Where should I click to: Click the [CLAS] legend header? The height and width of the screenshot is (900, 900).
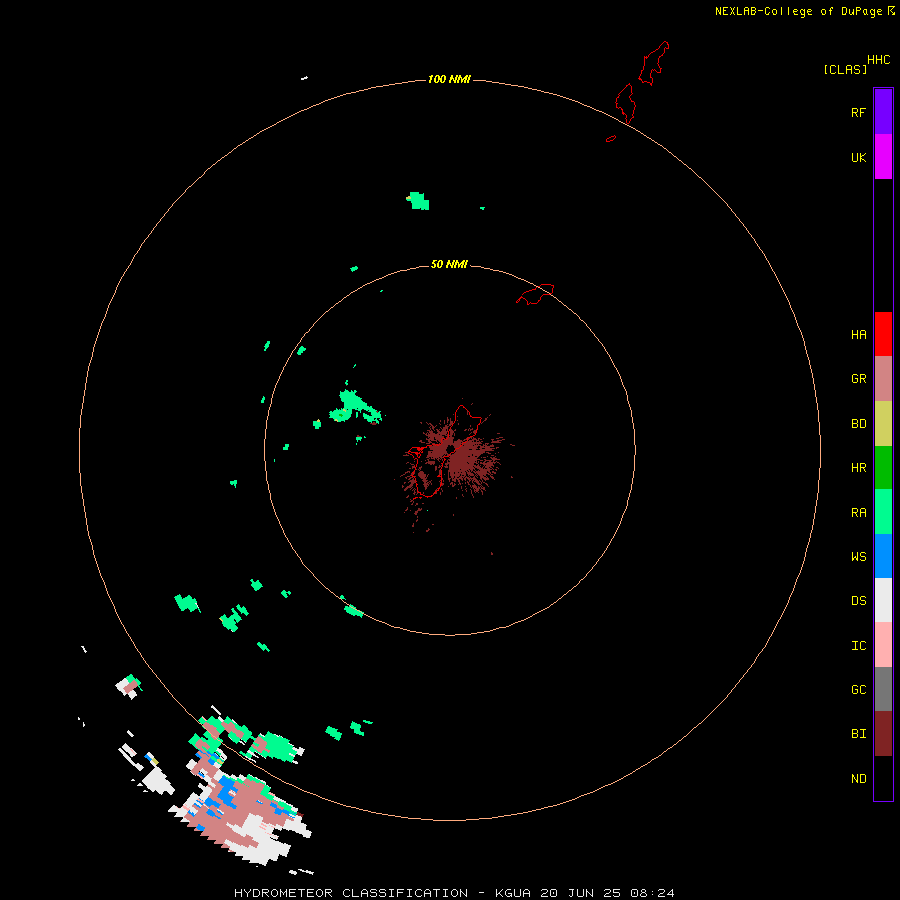tap(845, 69)
